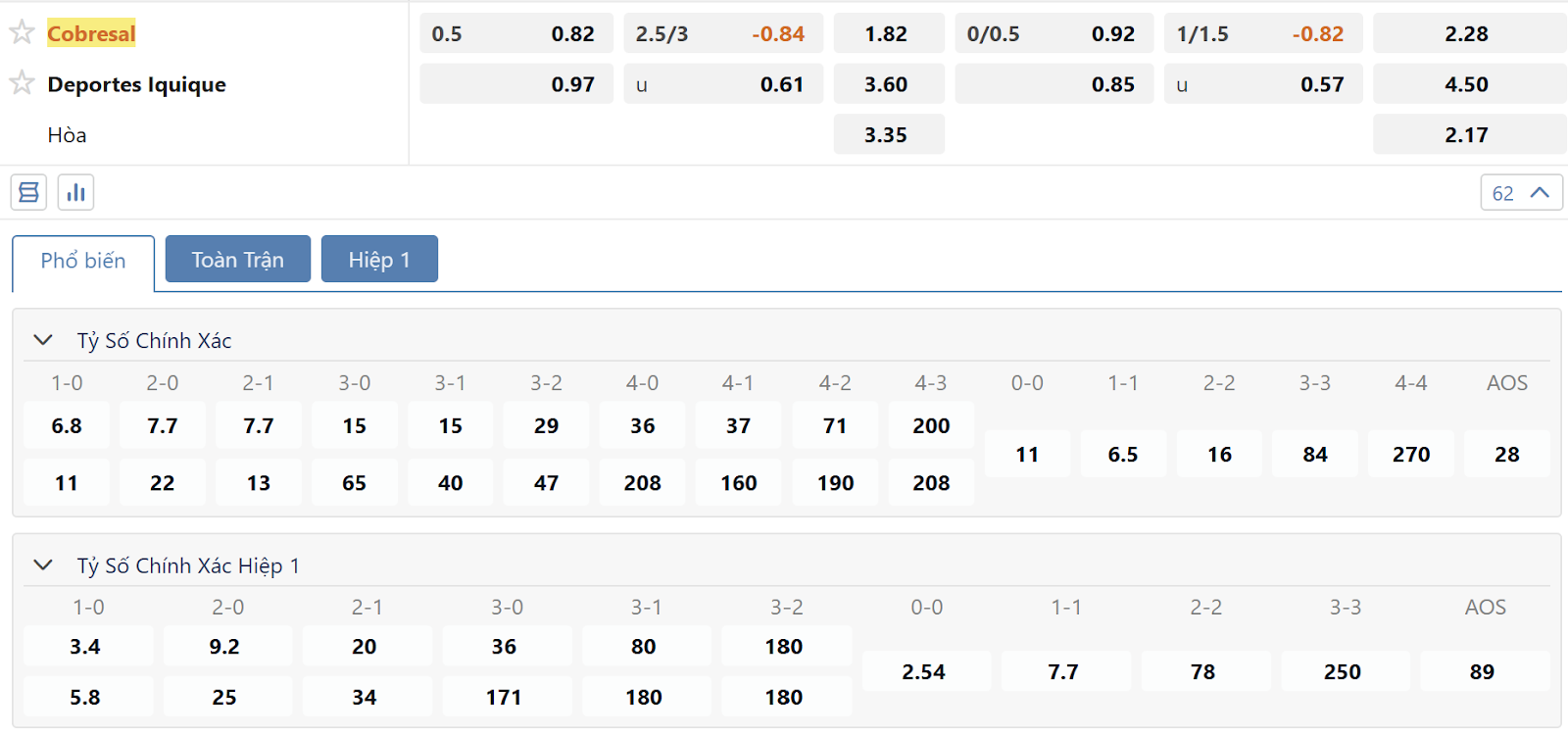Image resolution: width=1568 pixels, height=735 pixels.
Task: Select first-half draw odds 2.17
Action: (1467, 135)
